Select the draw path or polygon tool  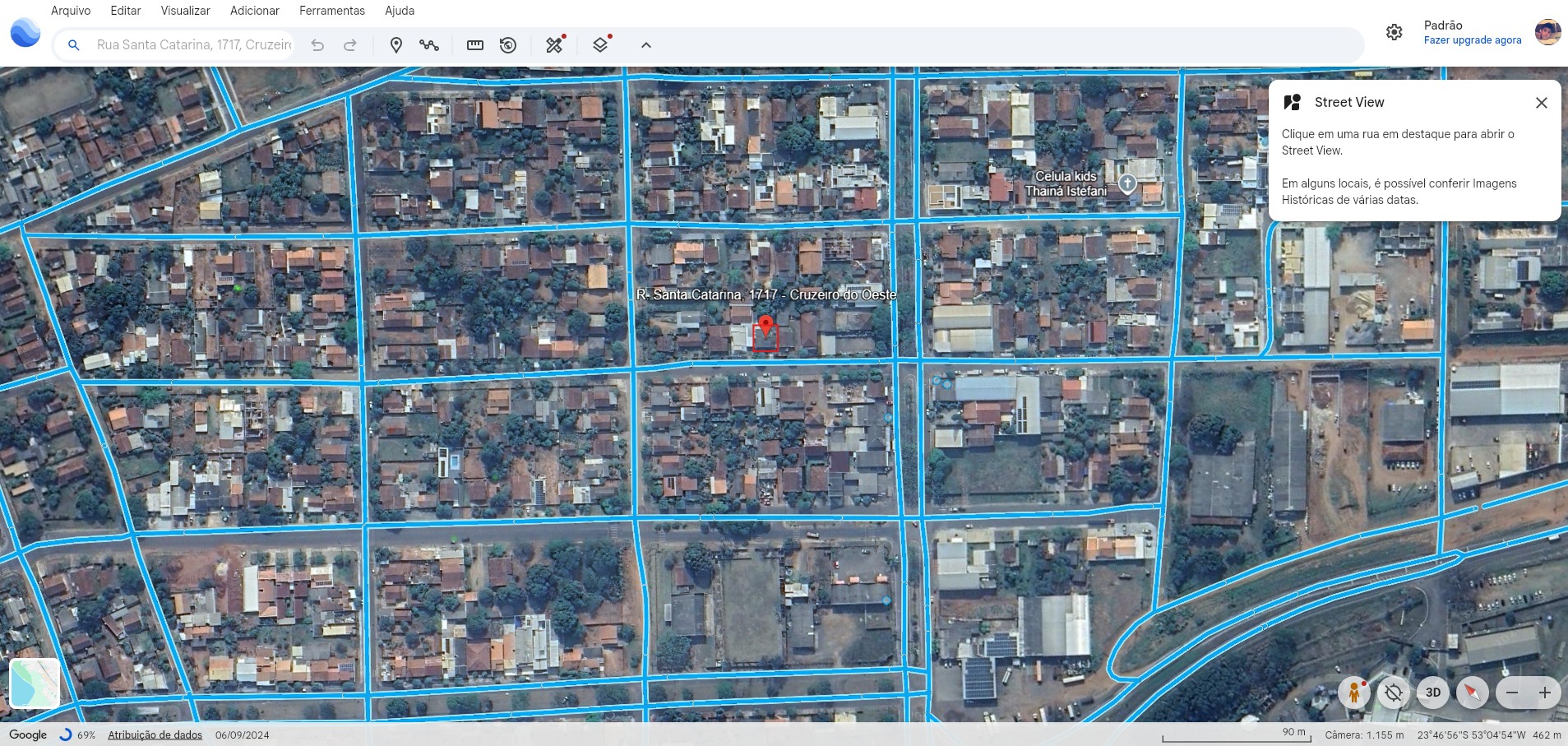click(x=428, y=45)
